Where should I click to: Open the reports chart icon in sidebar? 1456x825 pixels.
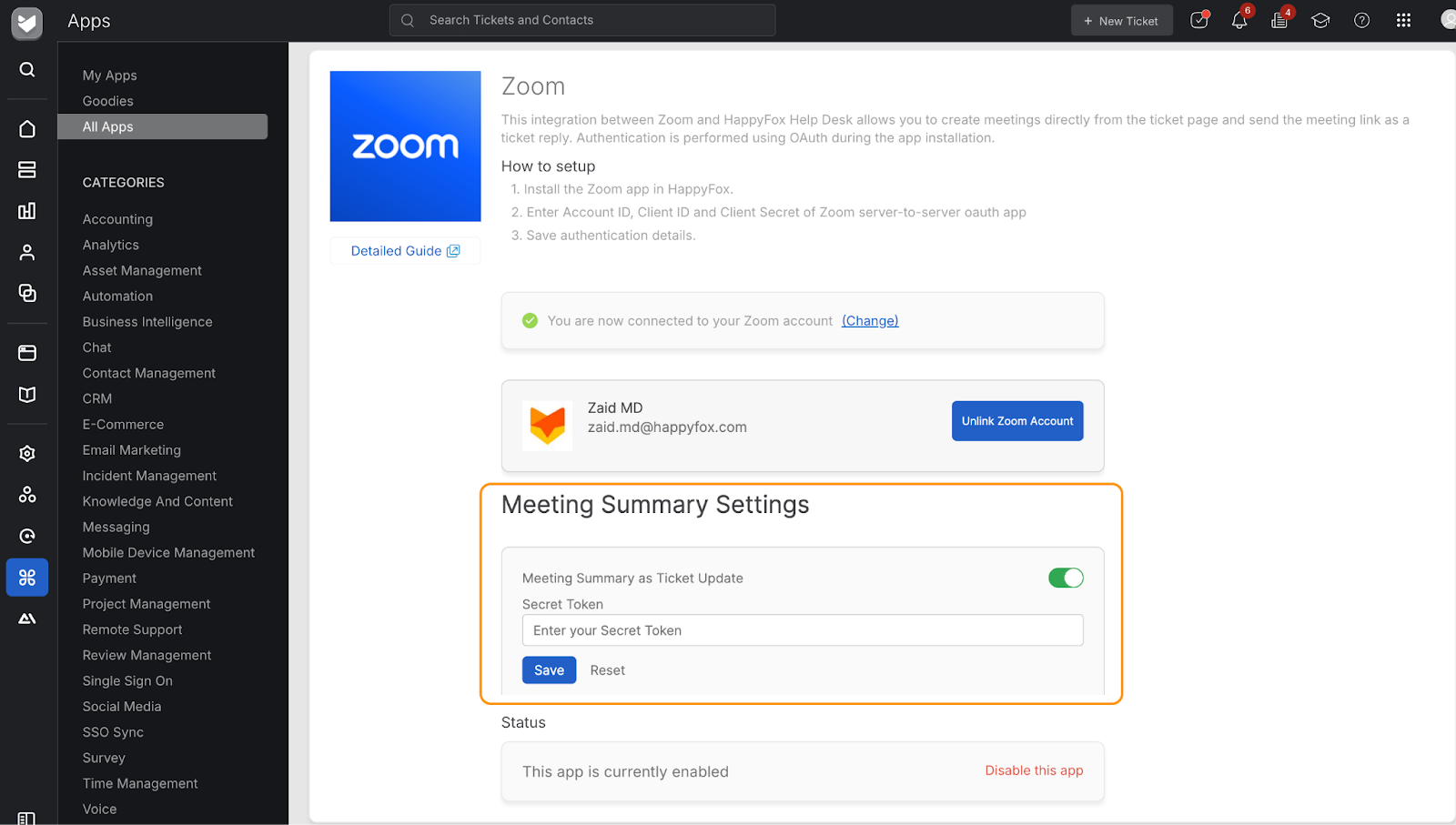(27, 211)
